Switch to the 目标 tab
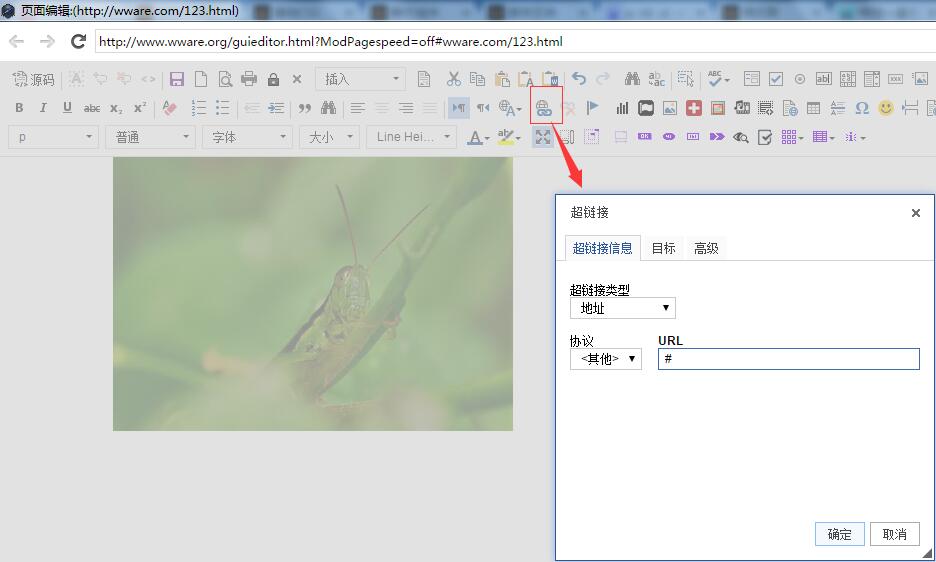The width and height of the screenshot is (936, 562). pyautogui.click(x=663, y=248)
